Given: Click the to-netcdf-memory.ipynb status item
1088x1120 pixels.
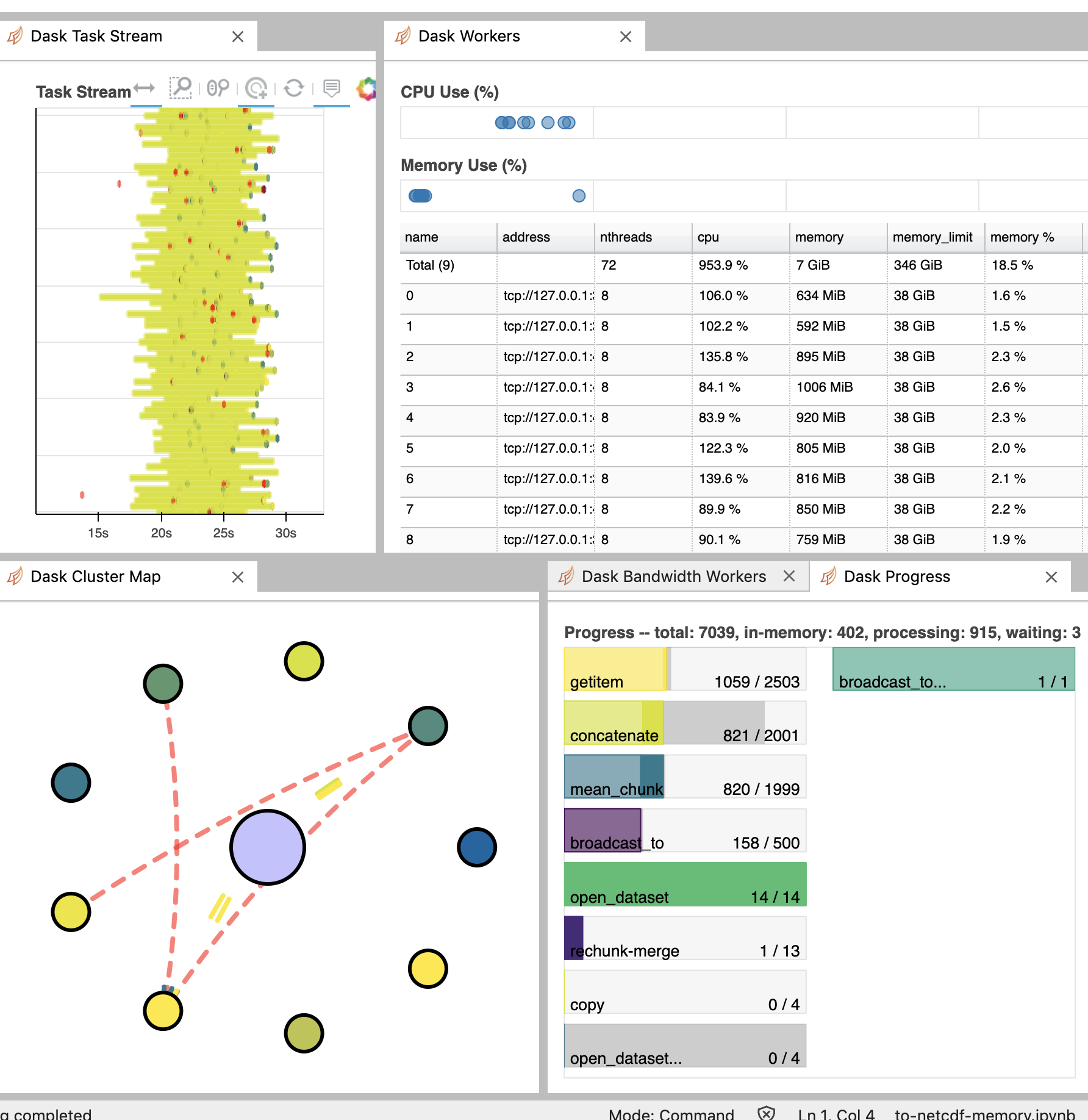Looking at the screenshot, I should (985, 1114).
